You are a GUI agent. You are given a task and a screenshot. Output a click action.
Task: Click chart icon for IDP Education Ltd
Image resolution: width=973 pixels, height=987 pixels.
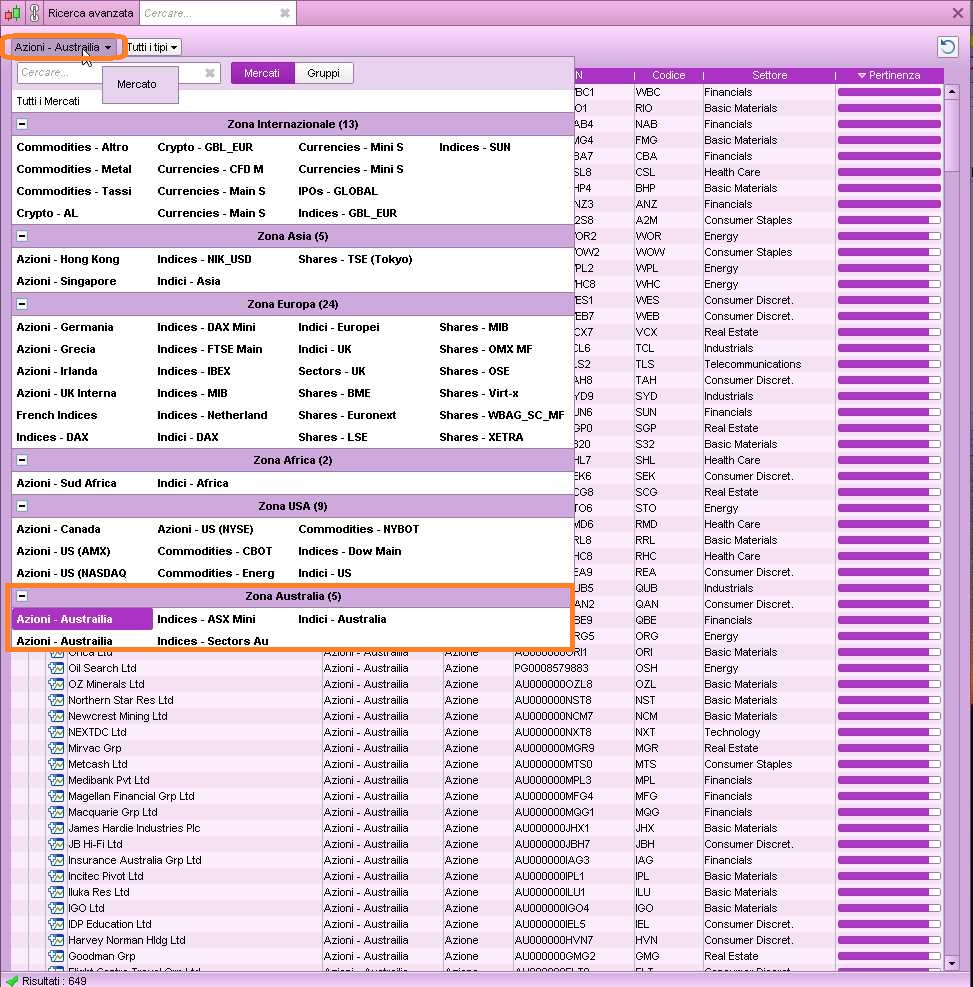pyautogui.click(x=57, y=924)
